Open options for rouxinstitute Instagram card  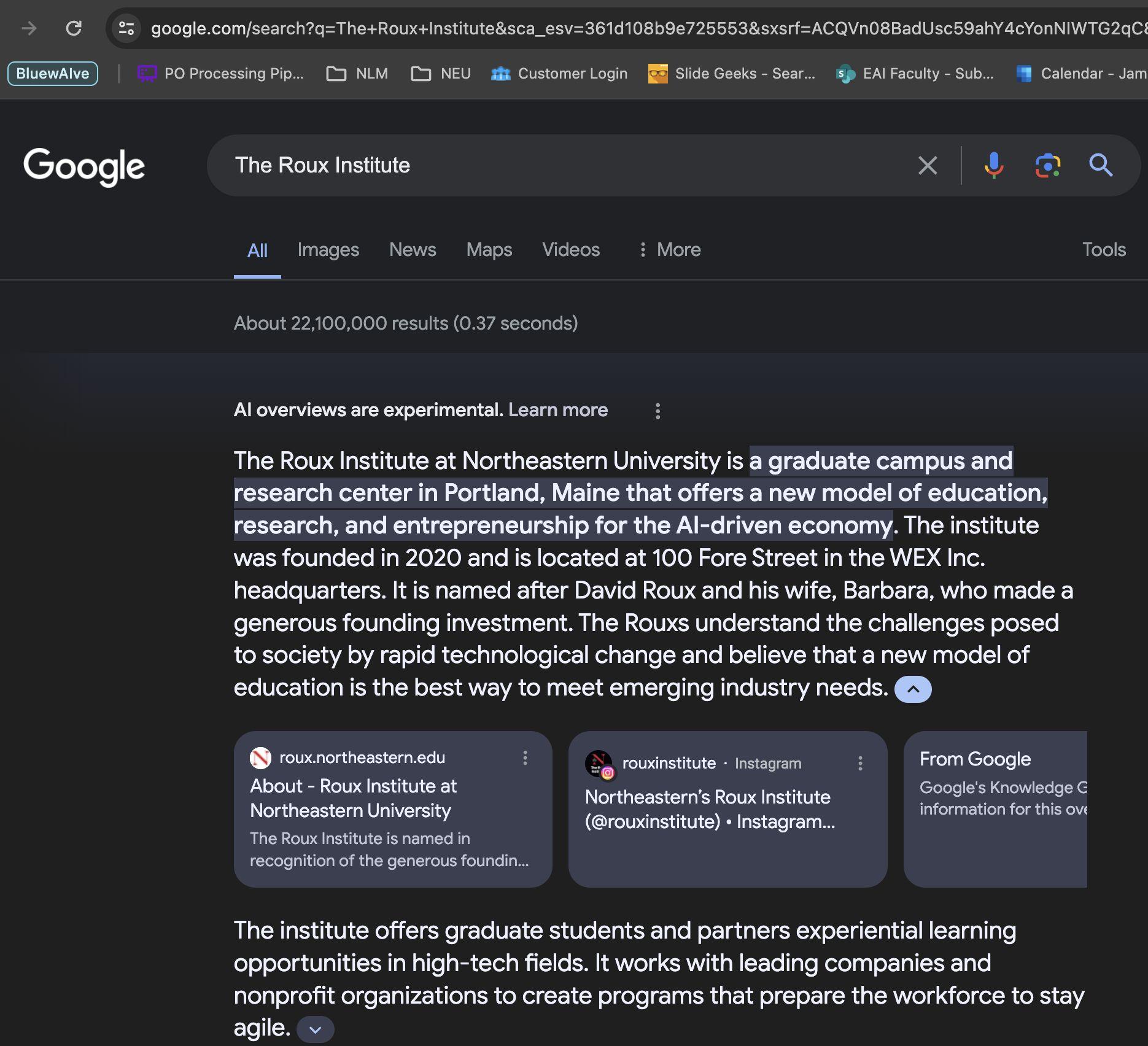coord(860,763)
